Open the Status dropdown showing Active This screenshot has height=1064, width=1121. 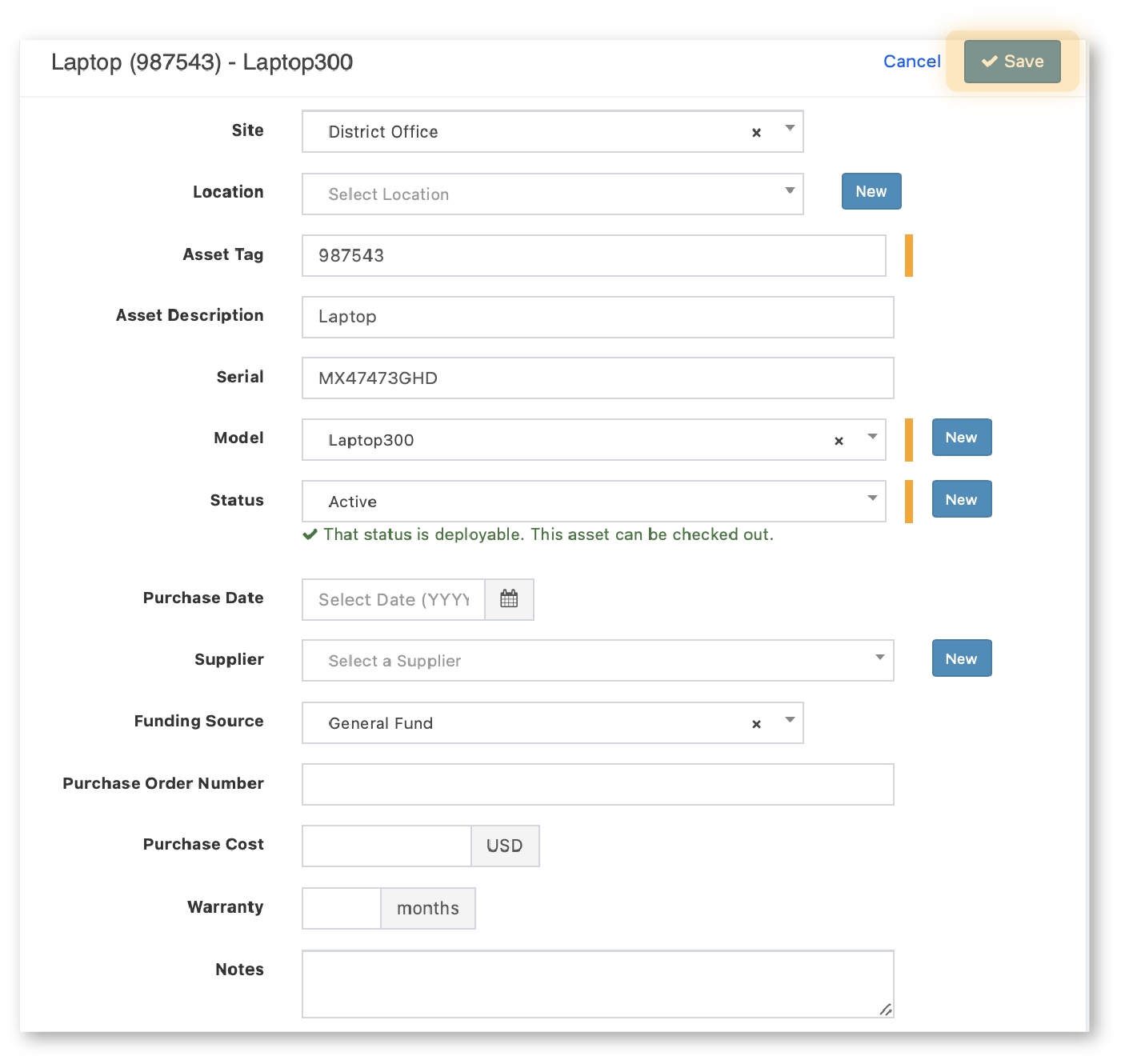click(x=594, y=501)
